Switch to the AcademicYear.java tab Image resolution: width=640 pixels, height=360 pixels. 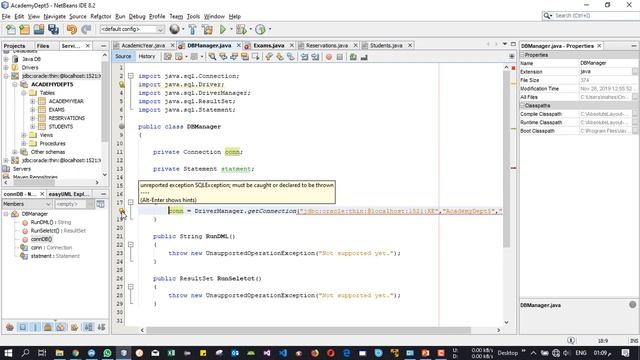pos(143,45)
